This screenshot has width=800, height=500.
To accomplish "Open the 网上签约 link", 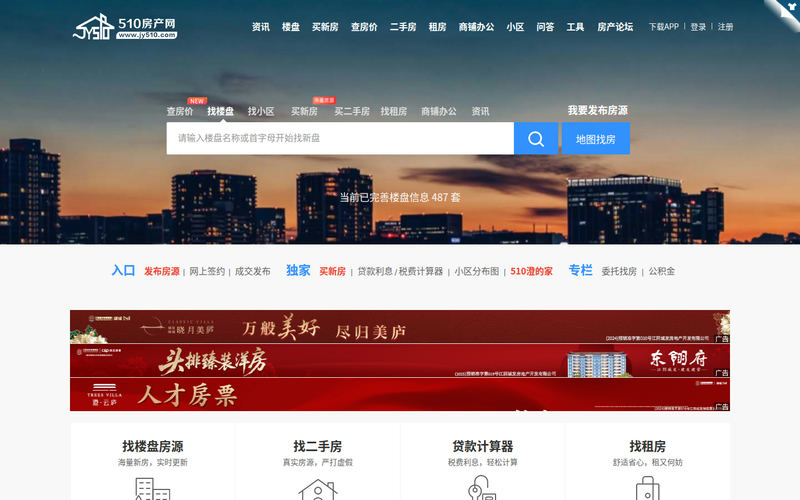I will click(x=207, y=271).
